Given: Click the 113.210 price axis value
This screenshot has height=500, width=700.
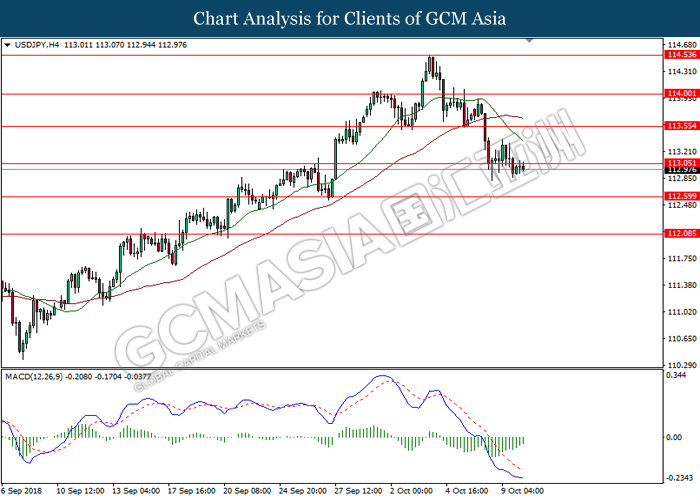Looking at the screenshot, I should [x=682, y=152].
